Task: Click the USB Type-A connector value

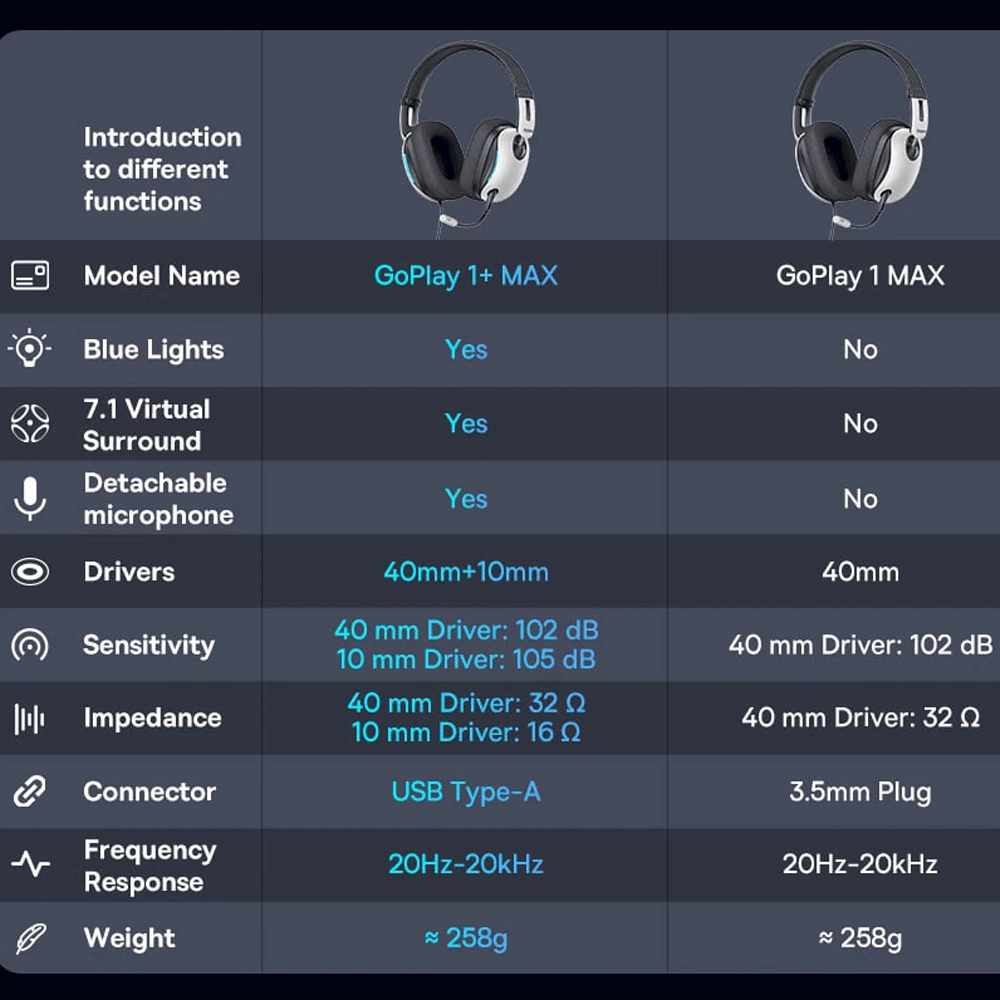Action: (x=466, y=792)
